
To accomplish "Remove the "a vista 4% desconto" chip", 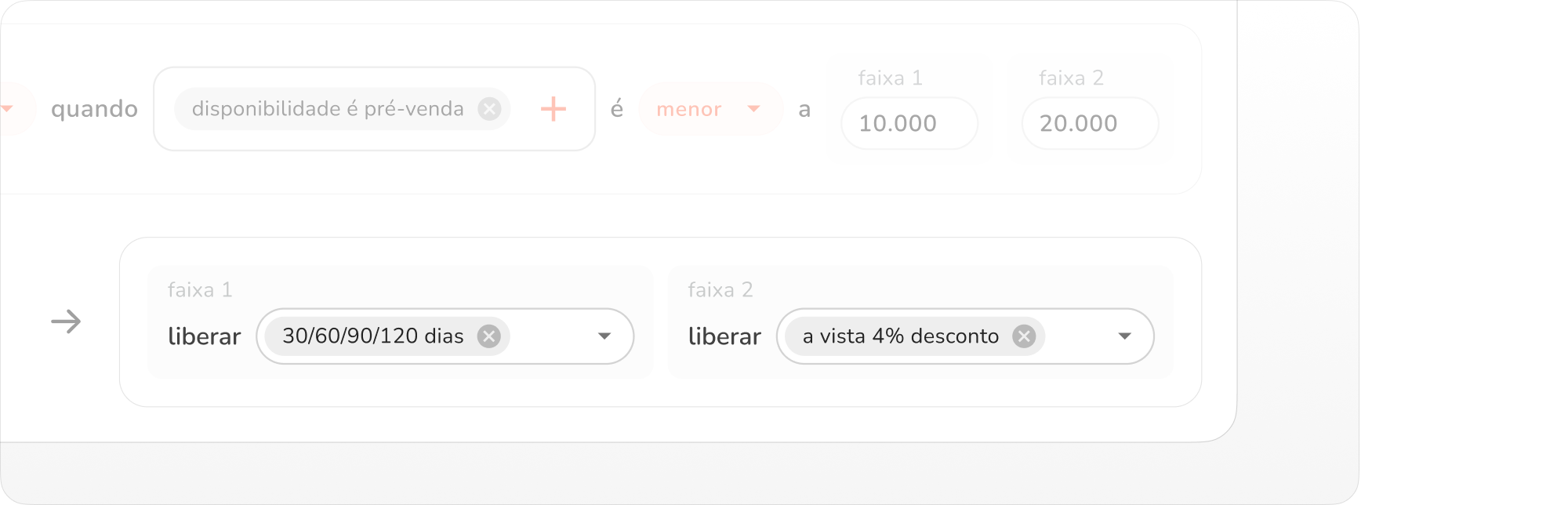I will pyautogui.click(x=1023, y=336).
